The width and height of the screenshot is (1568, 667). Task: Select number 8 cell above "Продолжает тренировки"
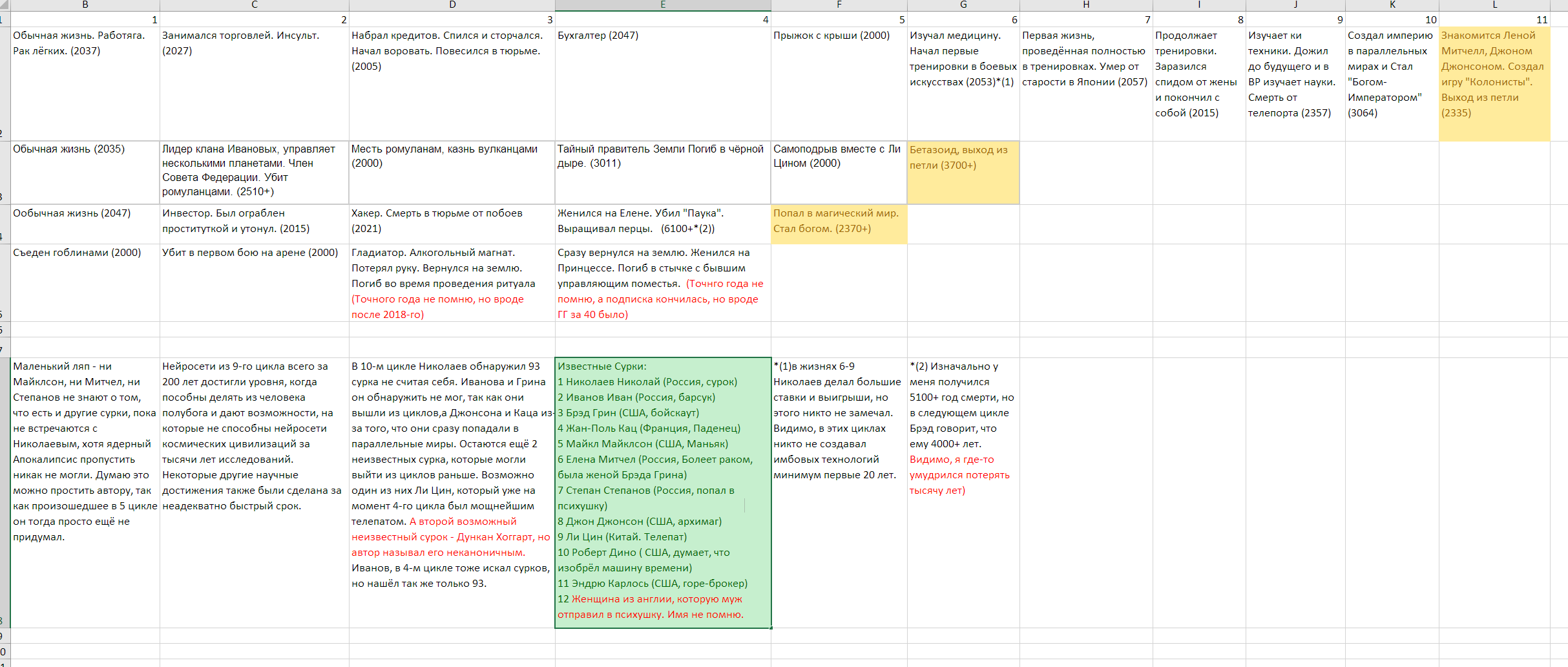[x=1199, y=19]
